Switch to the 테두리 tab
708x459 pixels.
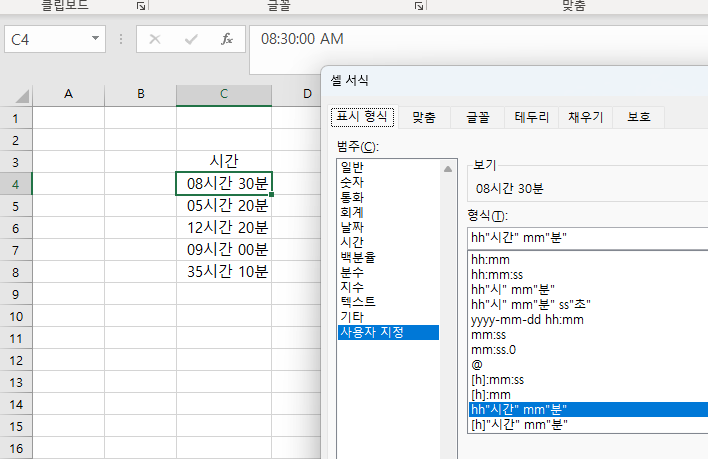coord(532,117)
